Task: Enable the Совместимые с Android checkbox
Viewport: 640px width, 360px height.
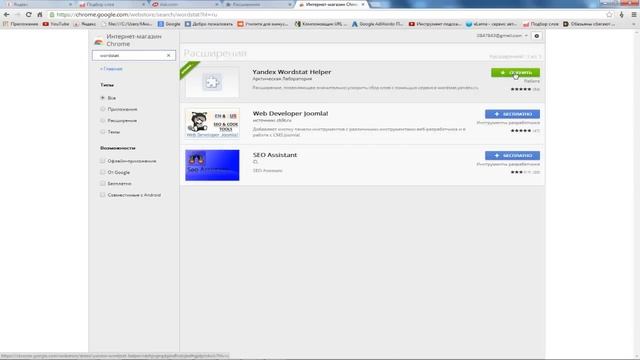Action: click(x=103, y=195)
